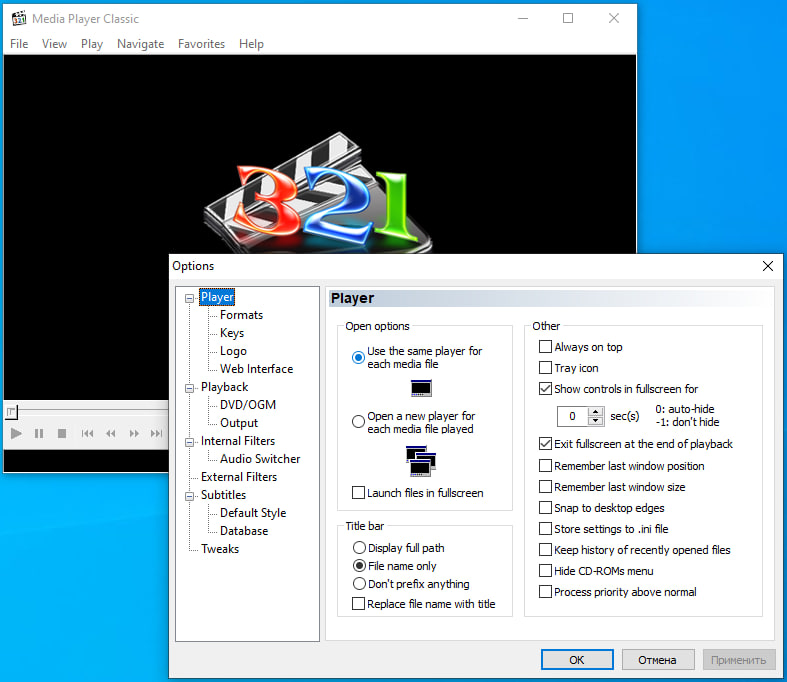Collapse the Subtitles tree node
787x682 pixels.
pyautogui.click(x=190, y=496)
